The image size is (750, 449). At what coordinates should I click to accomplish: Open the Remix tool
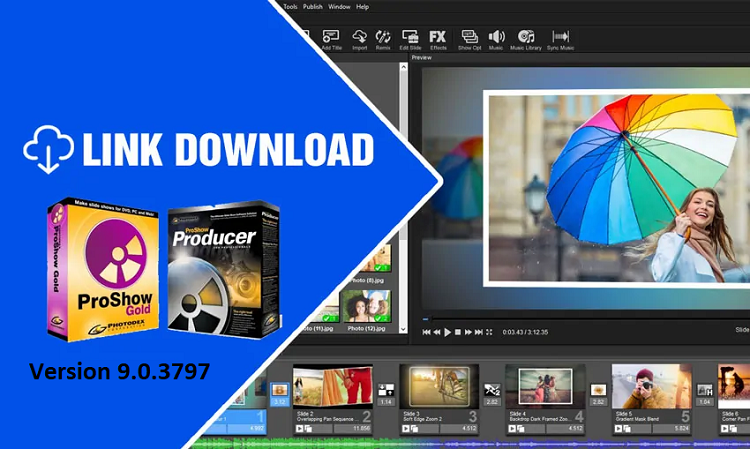(x=383, y=40)
